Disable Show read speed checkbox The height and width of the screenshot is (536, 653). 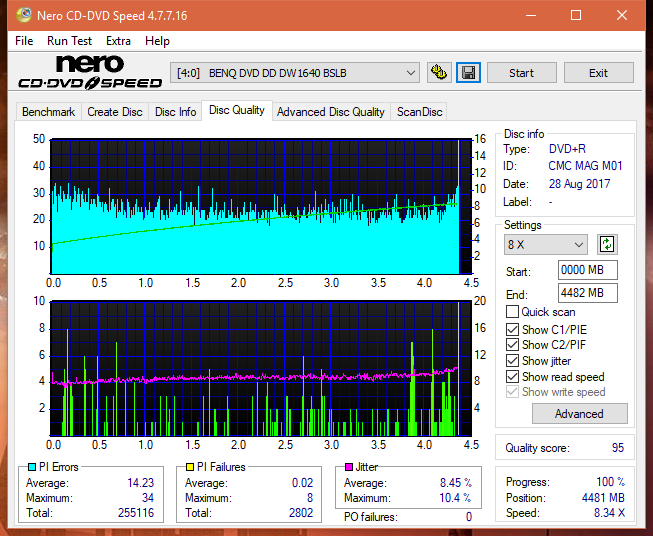click(x=512, y=376)
